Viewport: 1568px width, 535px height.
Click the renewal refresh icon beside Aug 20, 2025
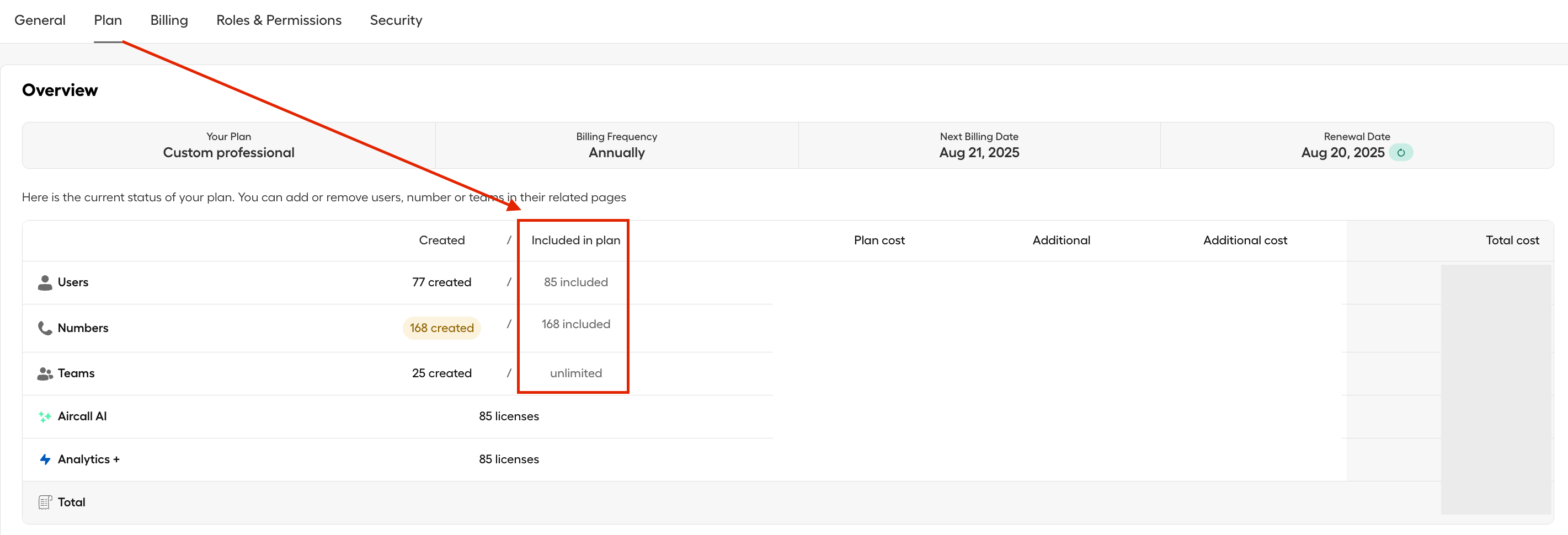point(1401,153)
